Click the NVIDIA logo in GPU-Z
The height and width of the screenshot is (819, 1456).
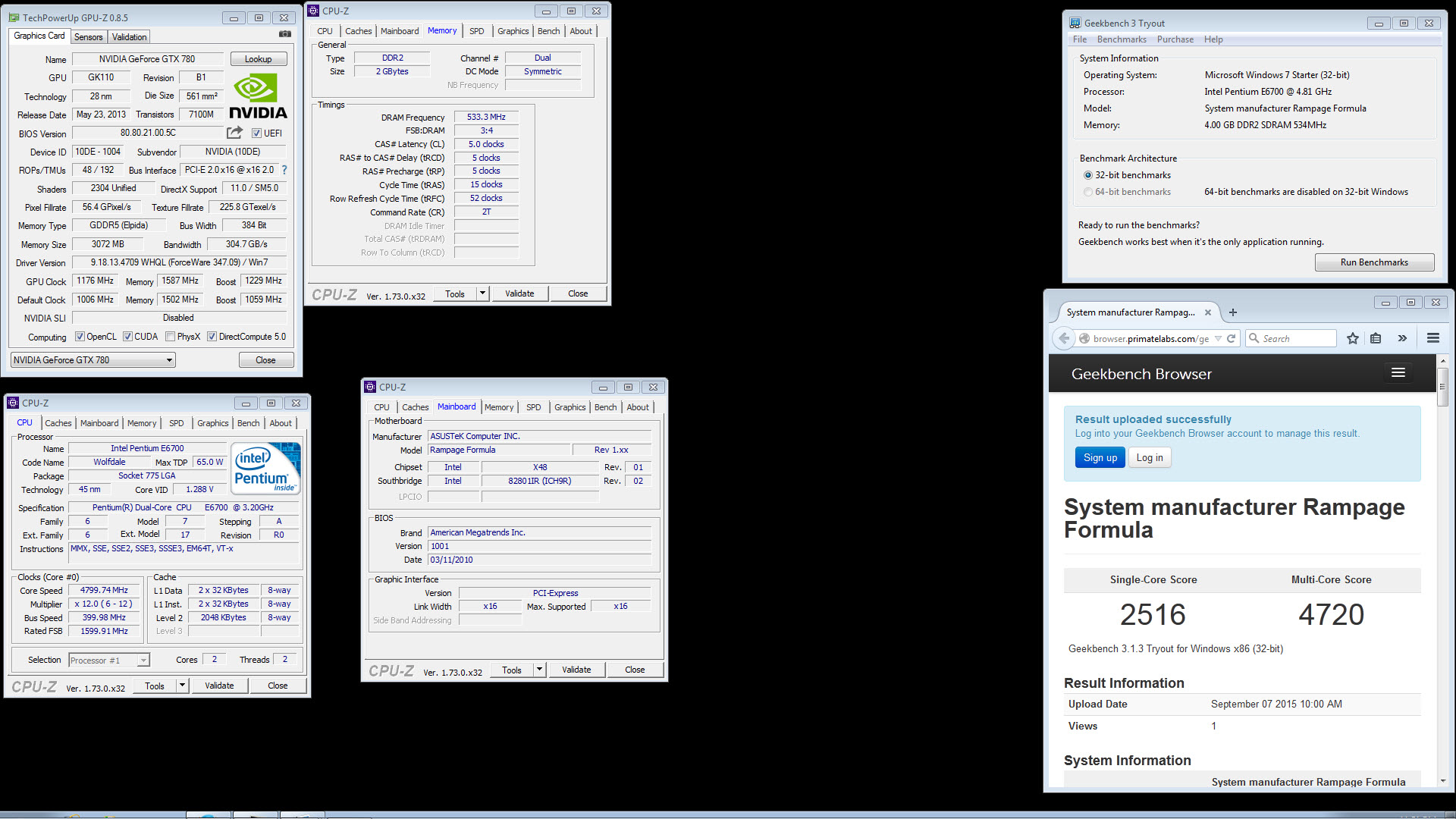point(258,96)
